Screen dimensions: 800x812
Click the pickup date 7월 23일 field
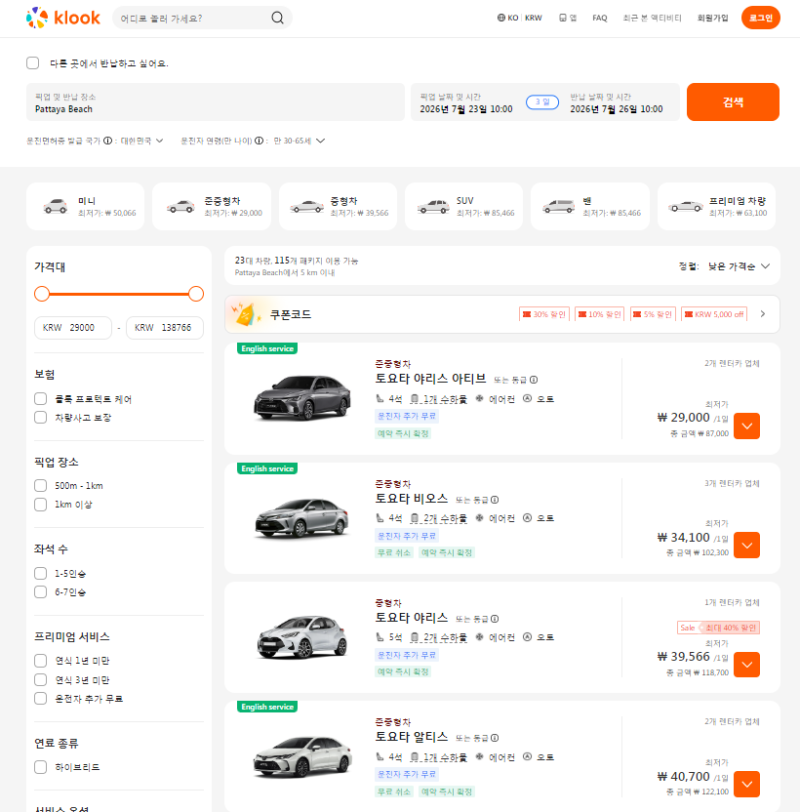[x=466, y=103]
